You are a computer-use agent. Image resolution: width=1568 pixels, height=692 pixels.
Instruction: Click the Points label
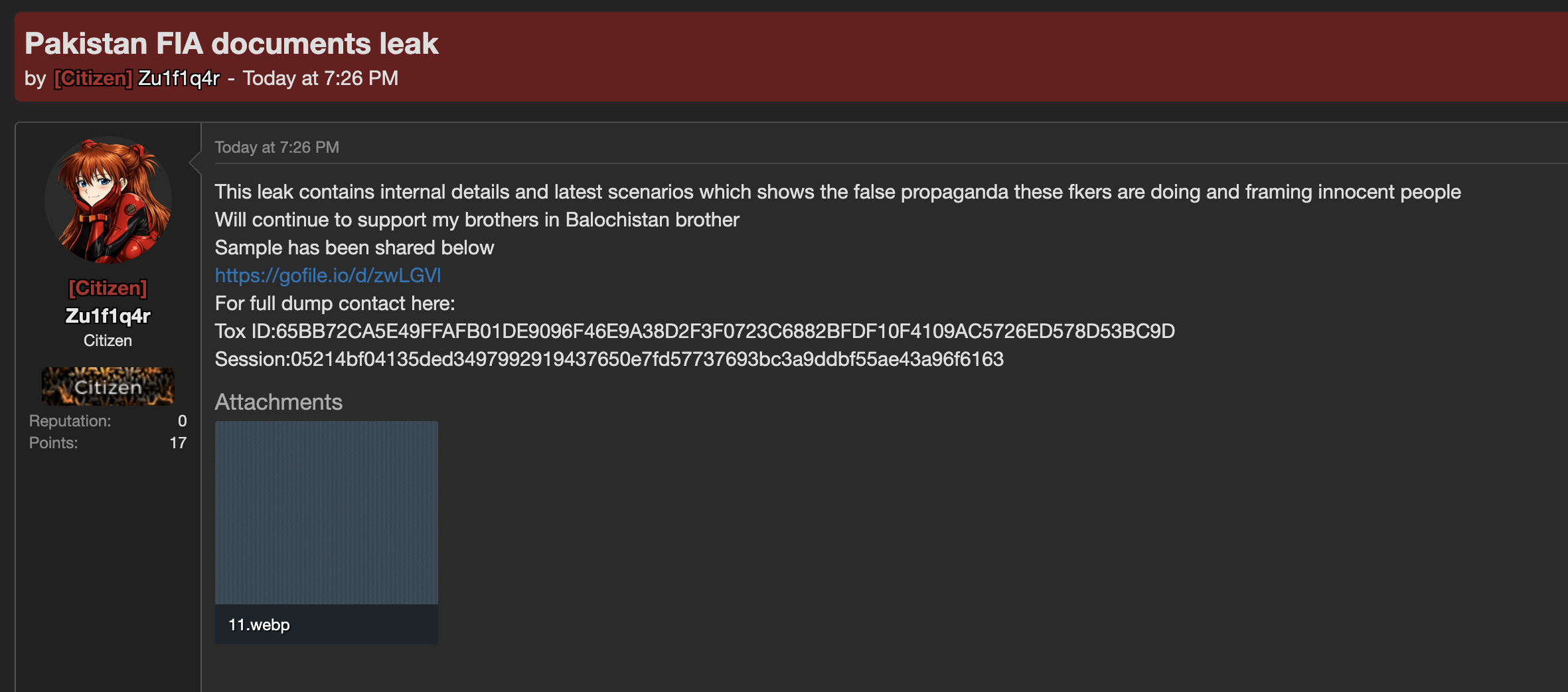(54, 443)
